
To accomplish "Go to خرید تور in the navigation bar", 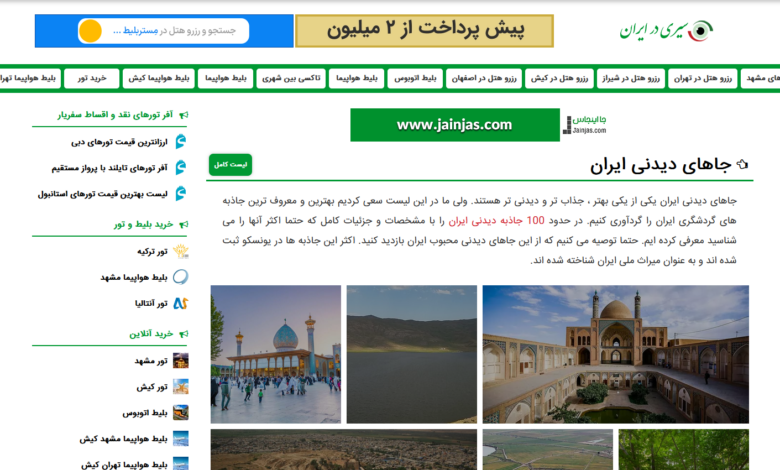I will 91,78.
